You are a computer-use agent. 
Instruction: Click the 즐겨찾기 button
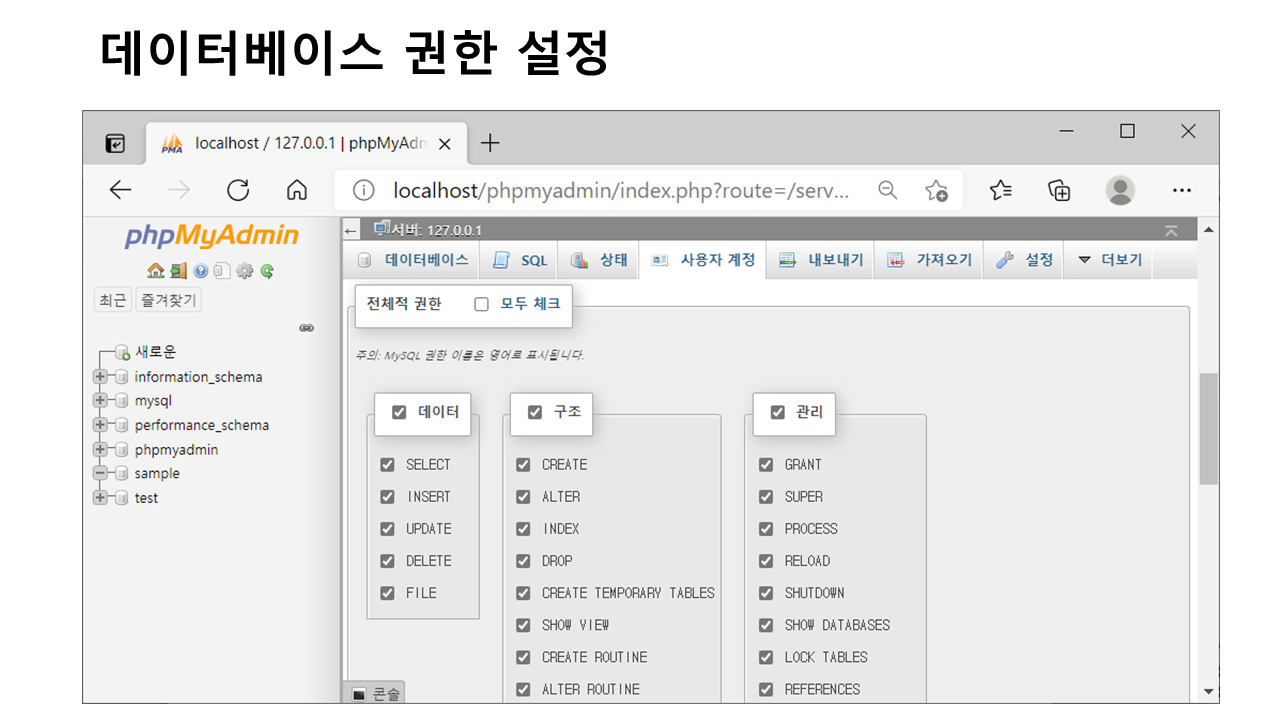(168, 299)
